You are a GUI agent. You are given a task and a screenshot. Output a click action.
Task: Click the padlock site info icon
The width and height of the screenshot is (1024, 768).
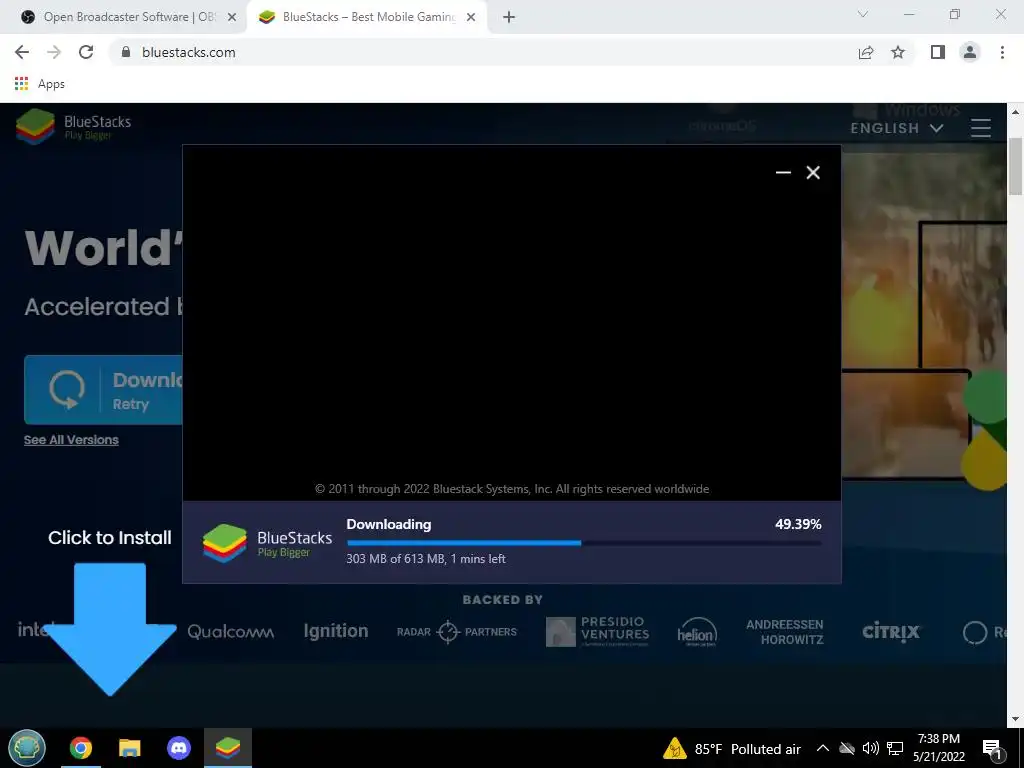pos(126,52)
